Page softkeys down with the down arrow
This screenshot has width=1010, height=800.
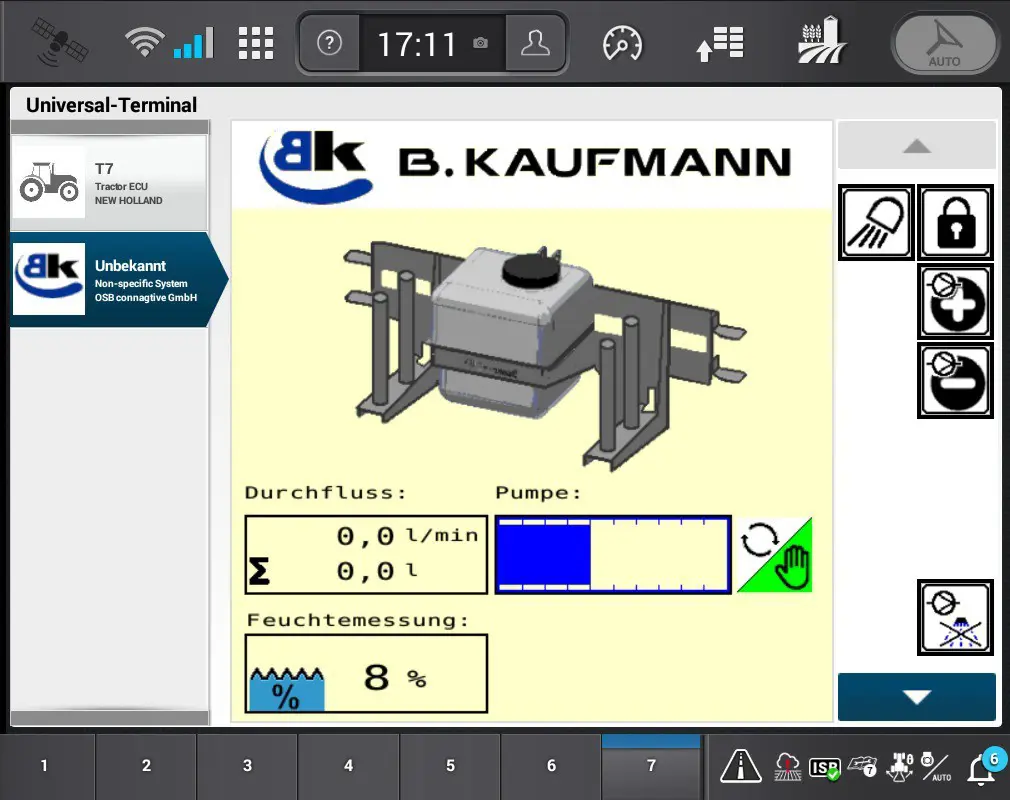[917, 696]
